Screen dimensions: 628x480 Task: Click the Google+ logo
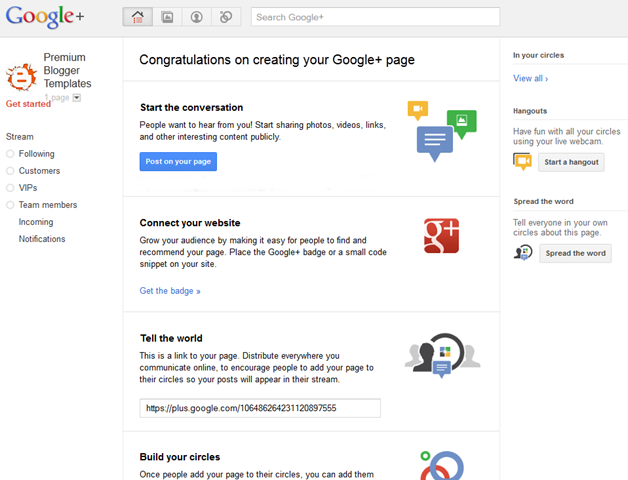[44, 17]
